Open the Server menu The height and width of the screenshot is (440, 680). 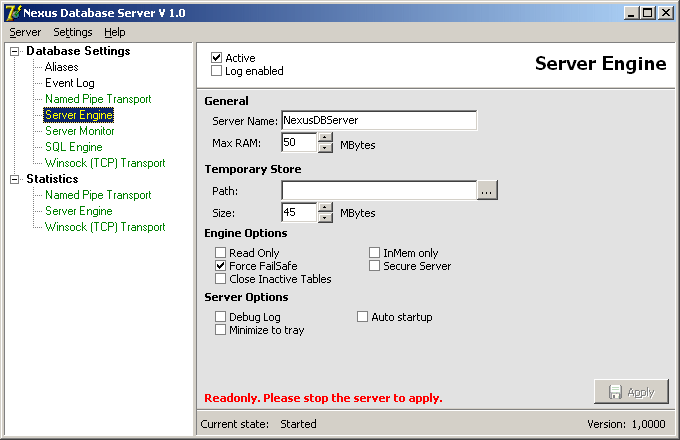click(25, 32)
